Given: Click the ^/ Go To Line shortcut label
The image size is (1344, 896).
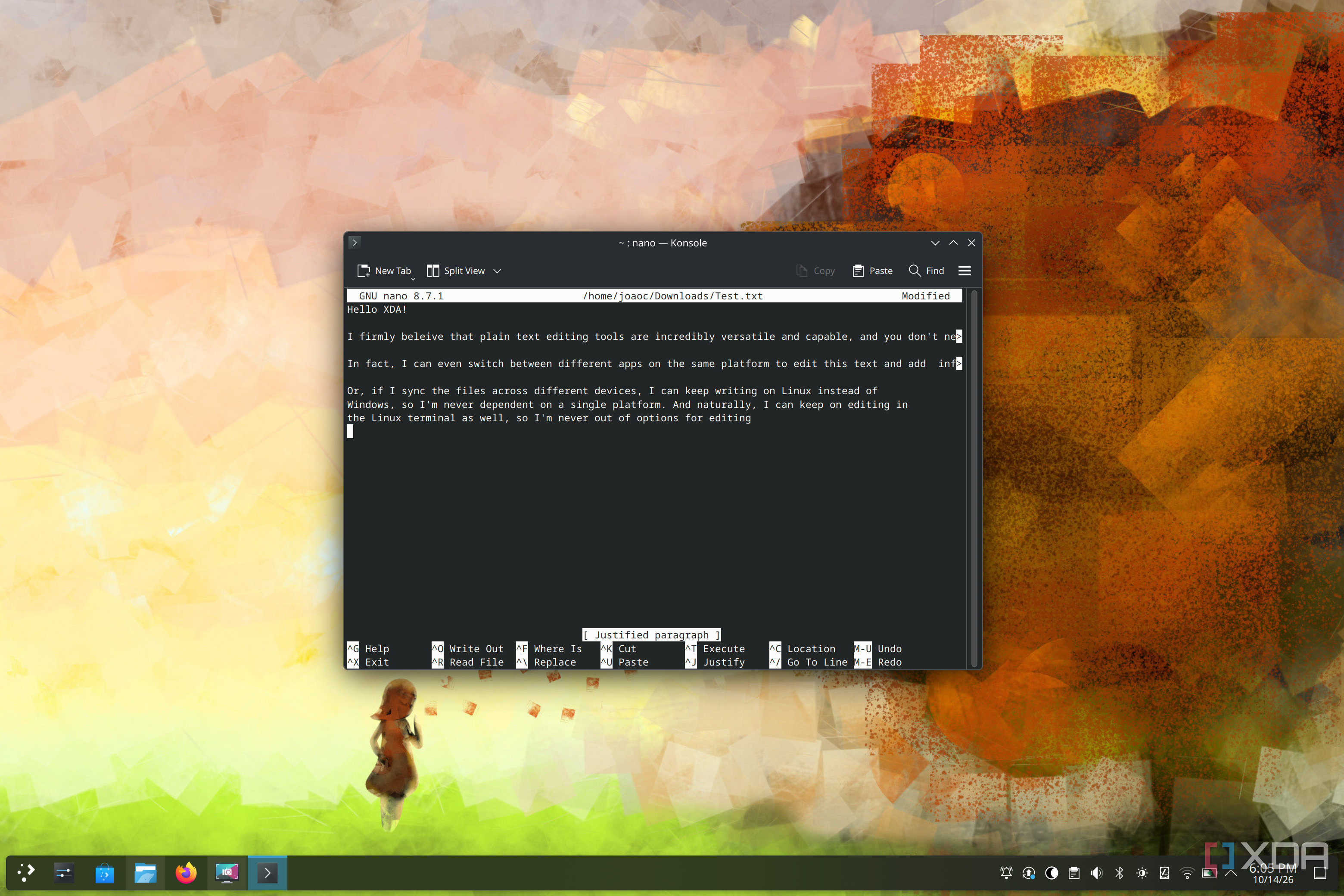Looking at the screenshot, I should 809,662.
